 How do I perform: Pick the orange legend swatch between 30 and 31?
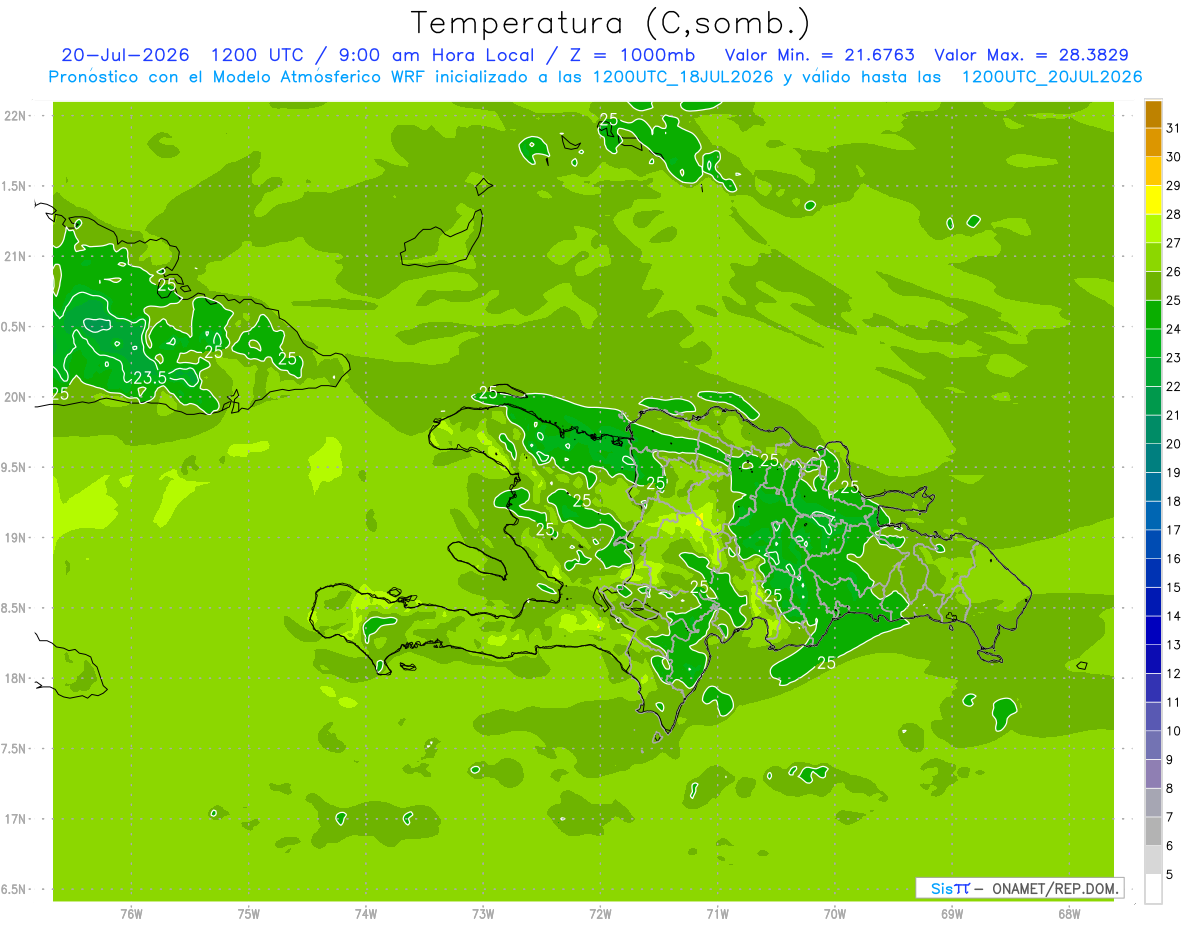pos(1153,142)
